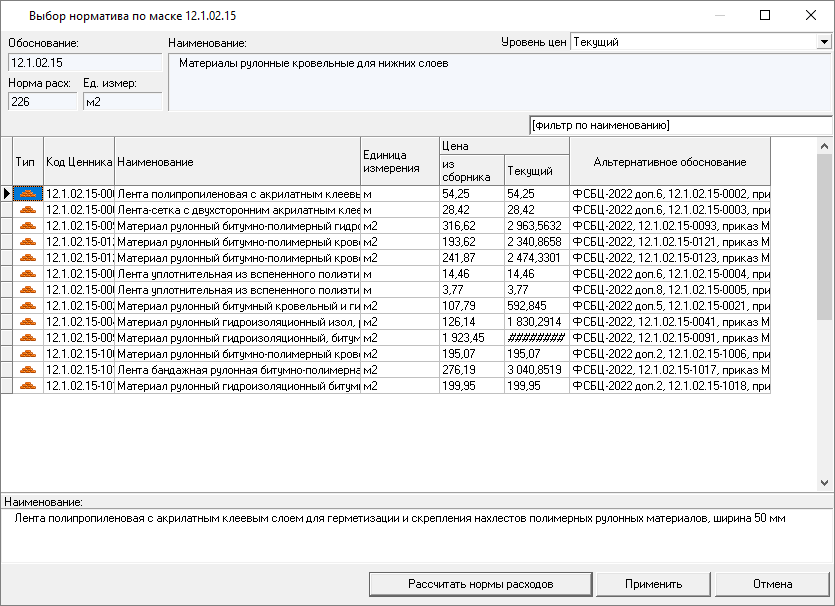Click the material icon in the 107,79 row

29,306
